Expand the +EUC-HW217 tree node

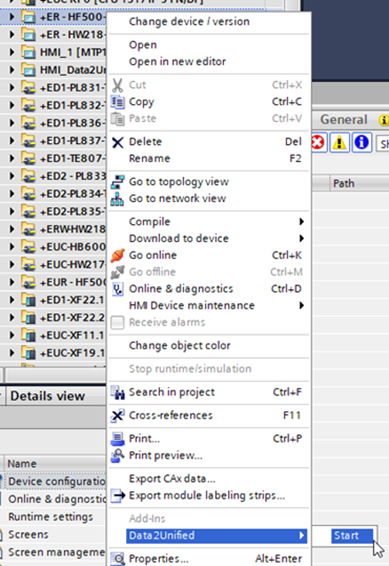[12, 265]
